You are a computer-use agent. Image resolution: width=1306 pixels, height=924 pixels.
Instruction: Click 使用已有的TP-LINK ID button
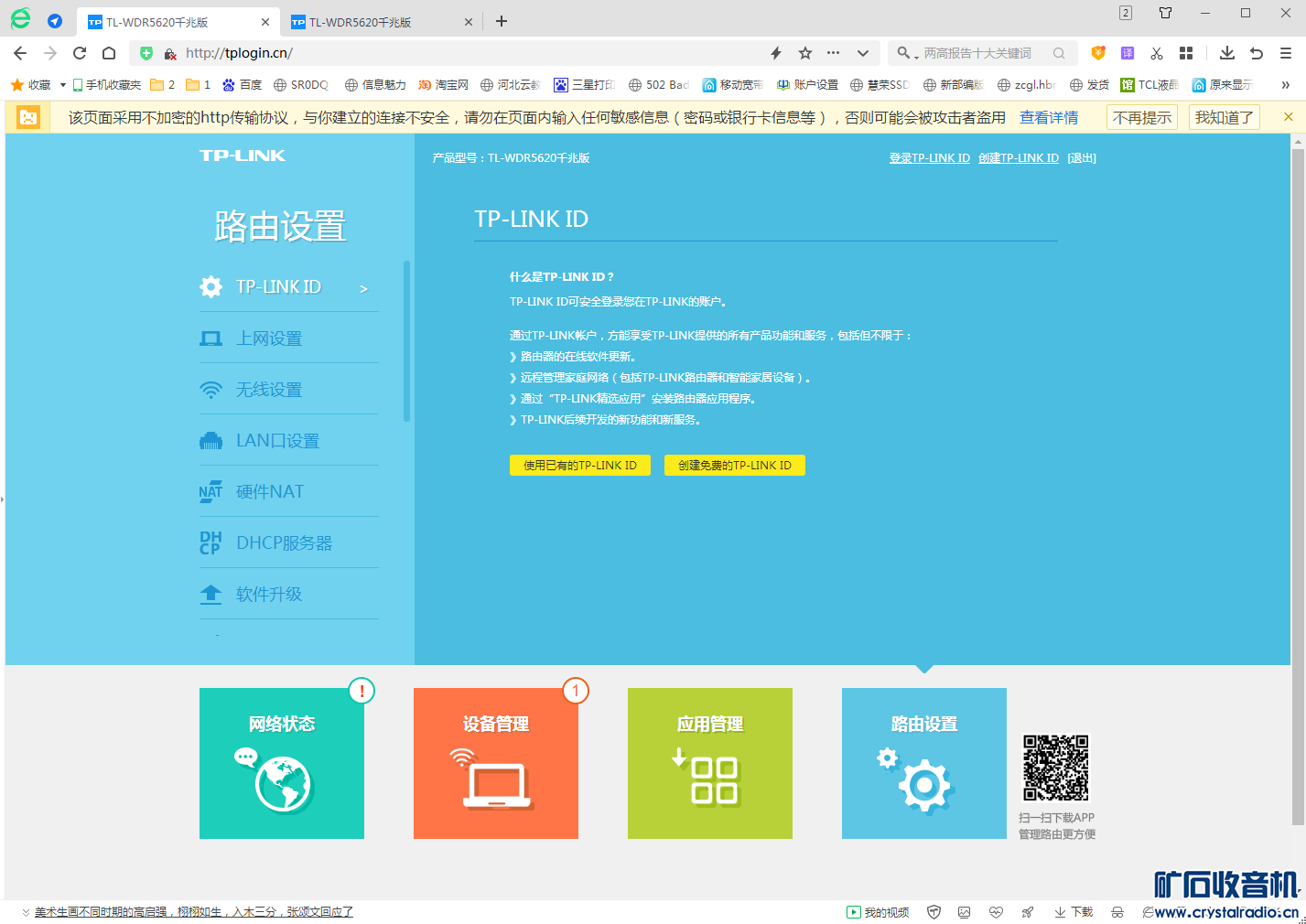(x=579, y=465)
